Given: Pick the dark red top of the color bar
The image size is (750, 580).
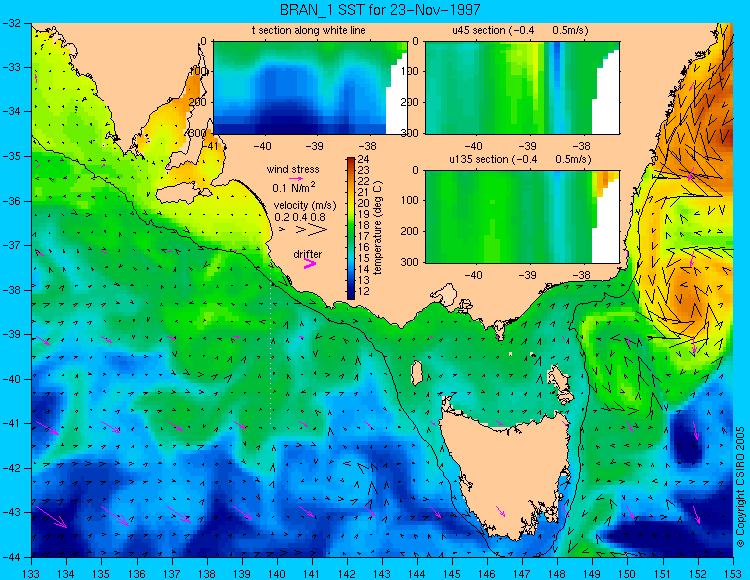Looking at the screenshot, I should [x=351, y=160].
